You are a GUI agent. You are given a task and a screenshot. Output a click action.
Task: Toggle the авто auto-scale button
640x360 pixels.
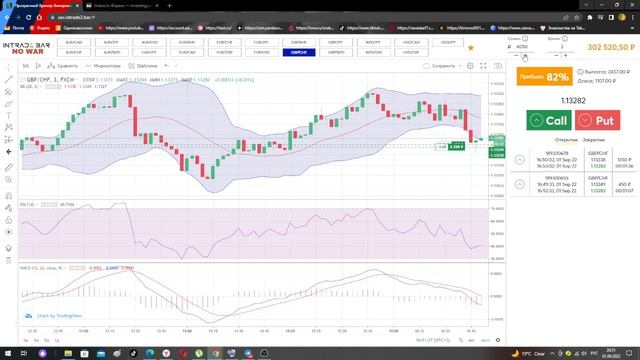485,340
